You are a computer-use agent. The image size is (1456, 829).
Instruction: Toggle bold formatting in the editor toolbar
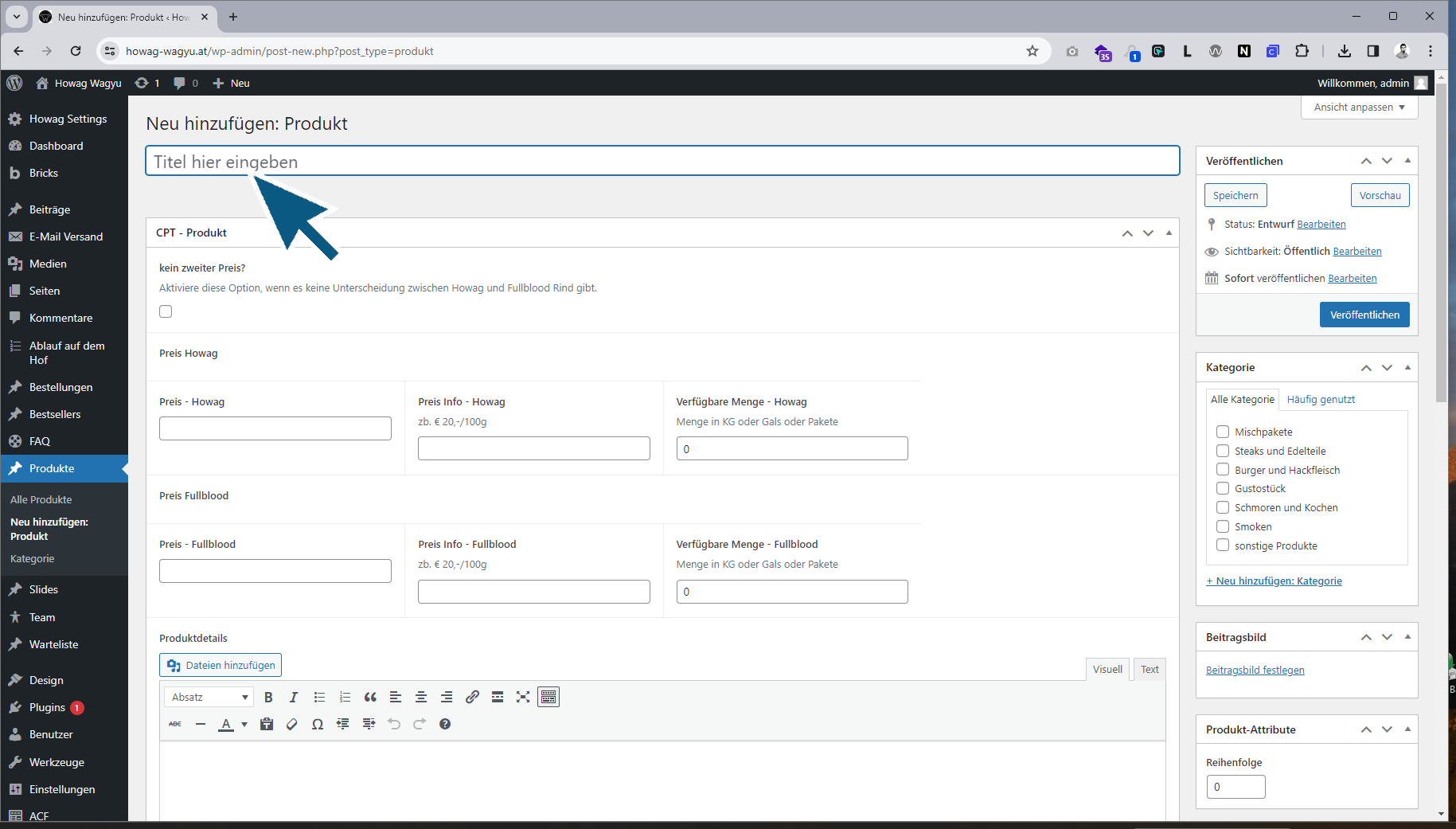[268, 697]
